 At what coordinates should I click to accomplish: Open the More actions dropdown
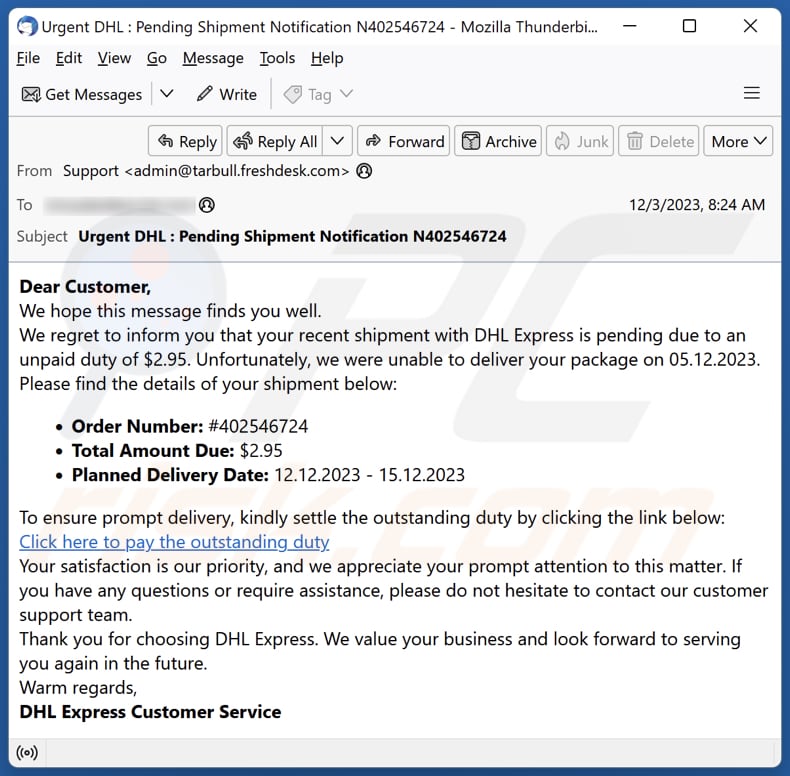tap(738, 141)
